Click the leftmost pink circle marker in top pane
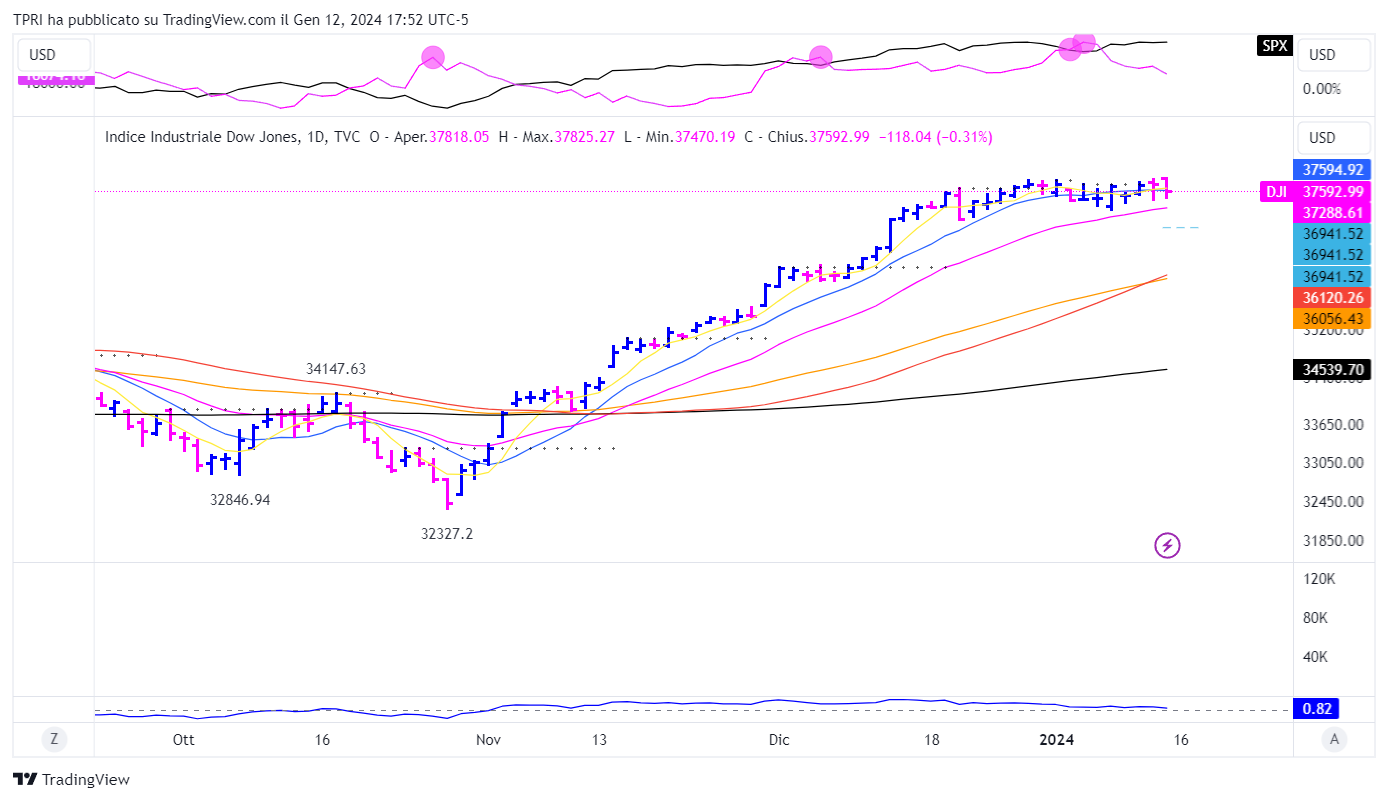 (x=432, y=57)
